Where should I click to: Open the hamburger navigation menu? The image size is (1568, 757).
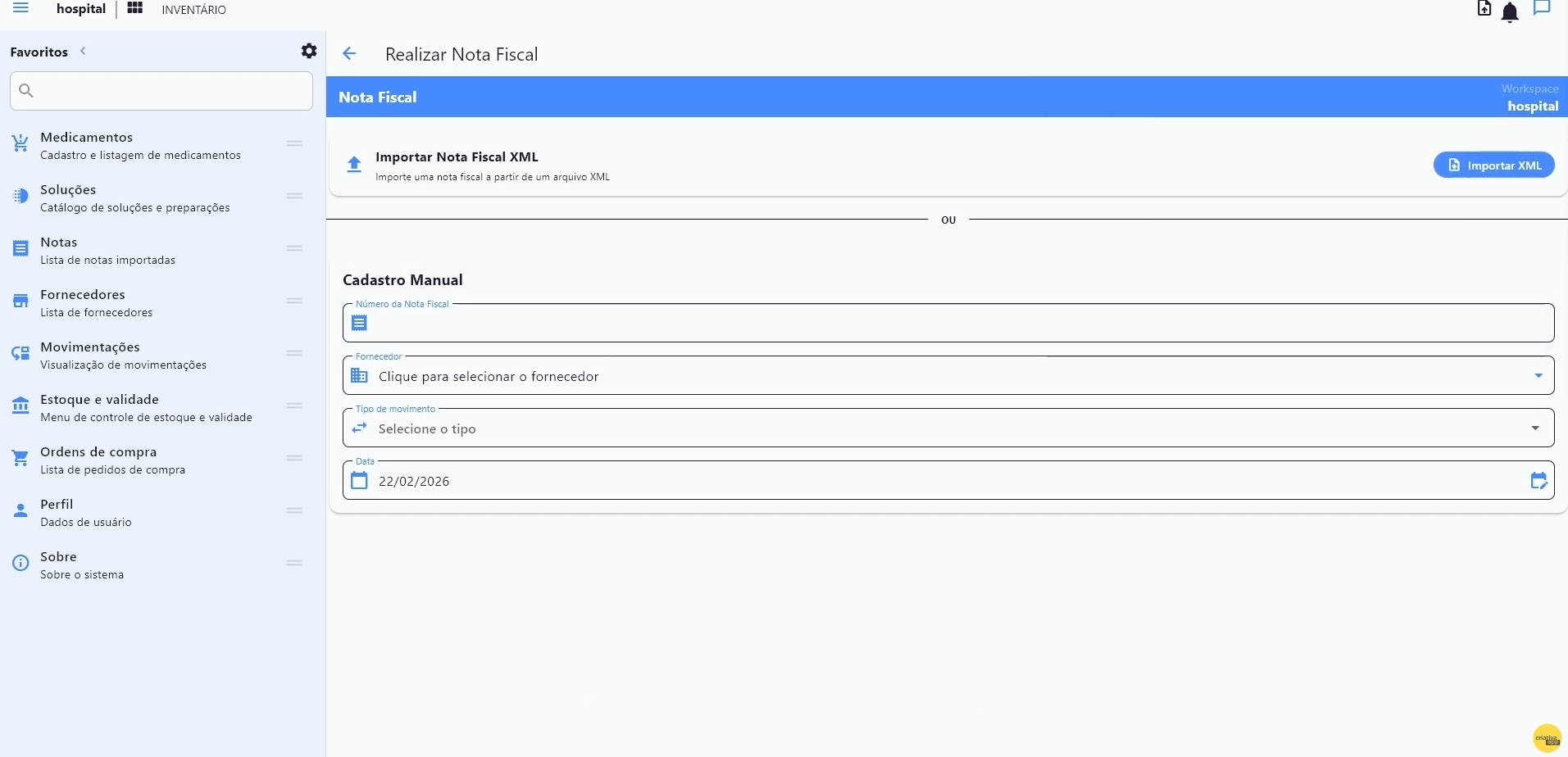tap(21, 9)
